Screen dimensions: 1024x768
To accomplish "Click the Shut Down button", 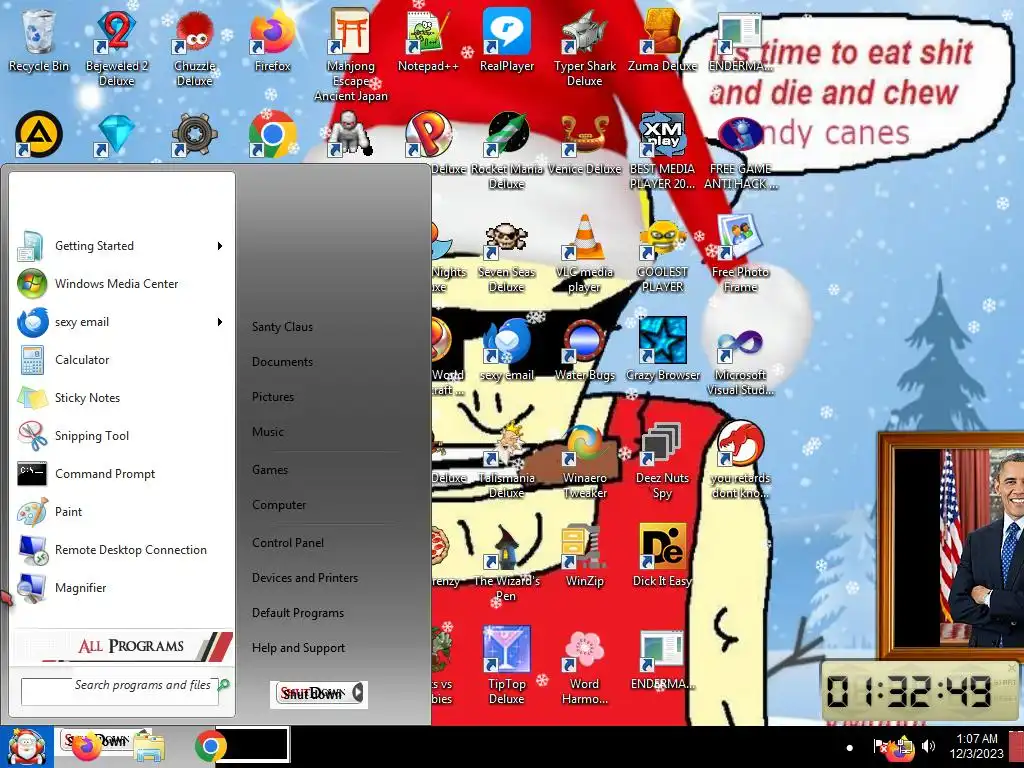I will point(312,694).
